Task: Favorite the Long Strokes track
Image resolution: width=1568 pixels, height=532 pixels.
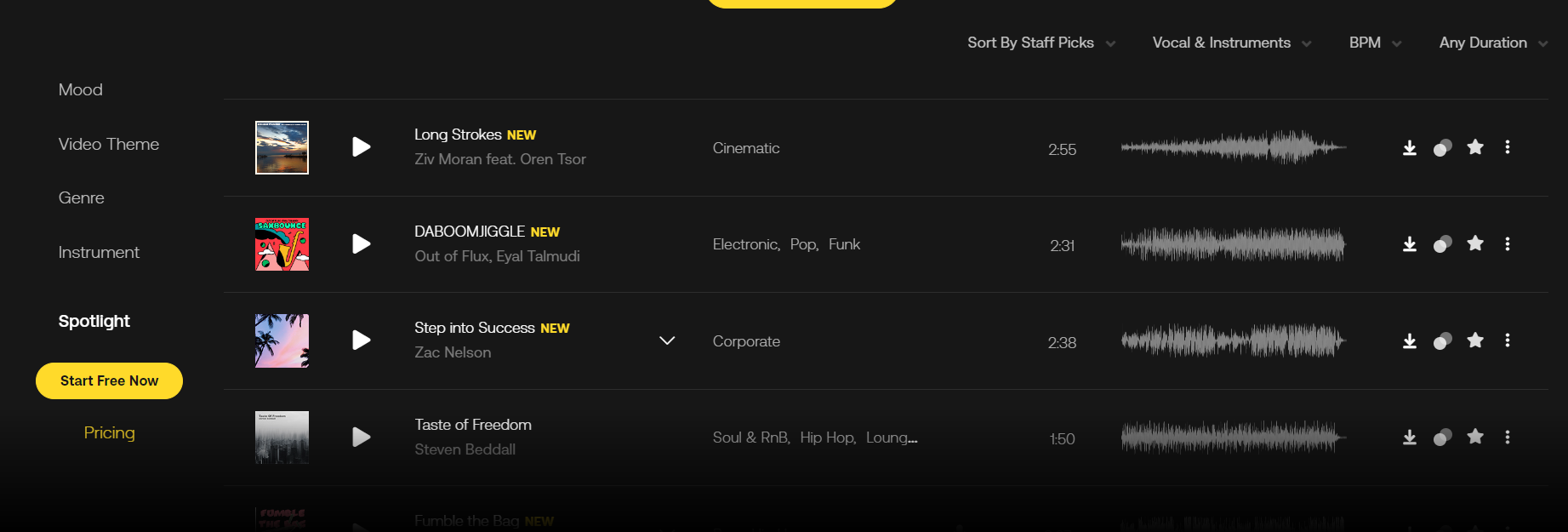Action: (x=1475, y=147)
